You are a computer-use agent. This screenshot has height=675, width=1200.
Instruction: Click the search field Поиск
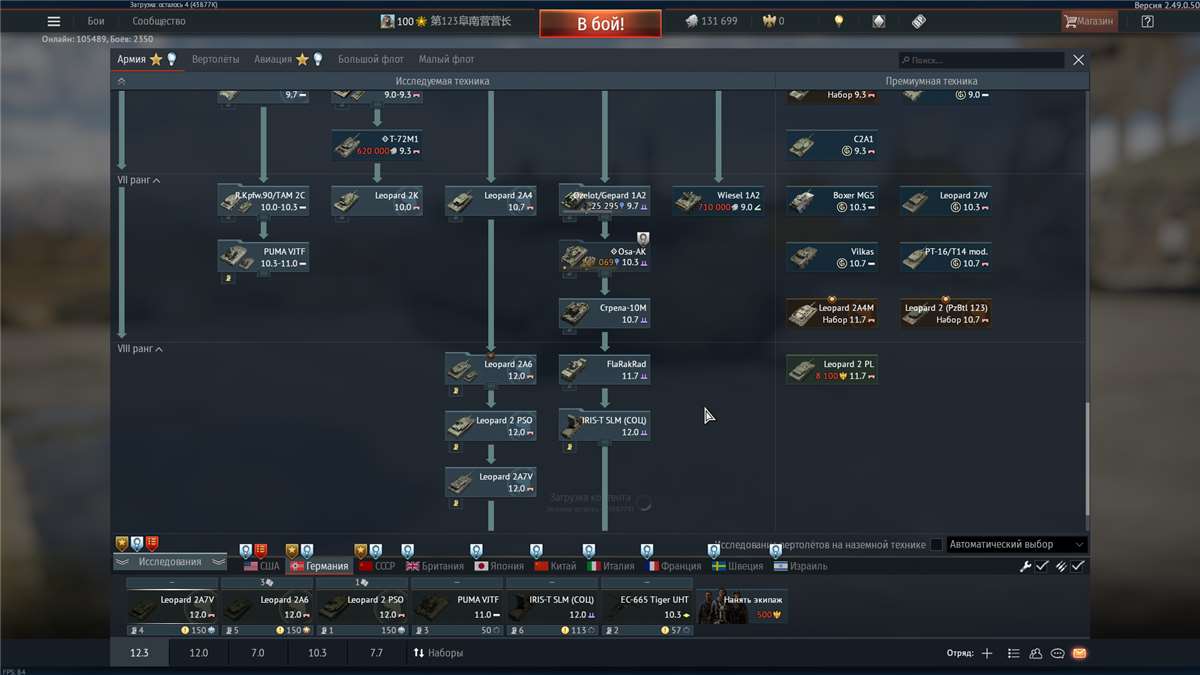[980, 60]
